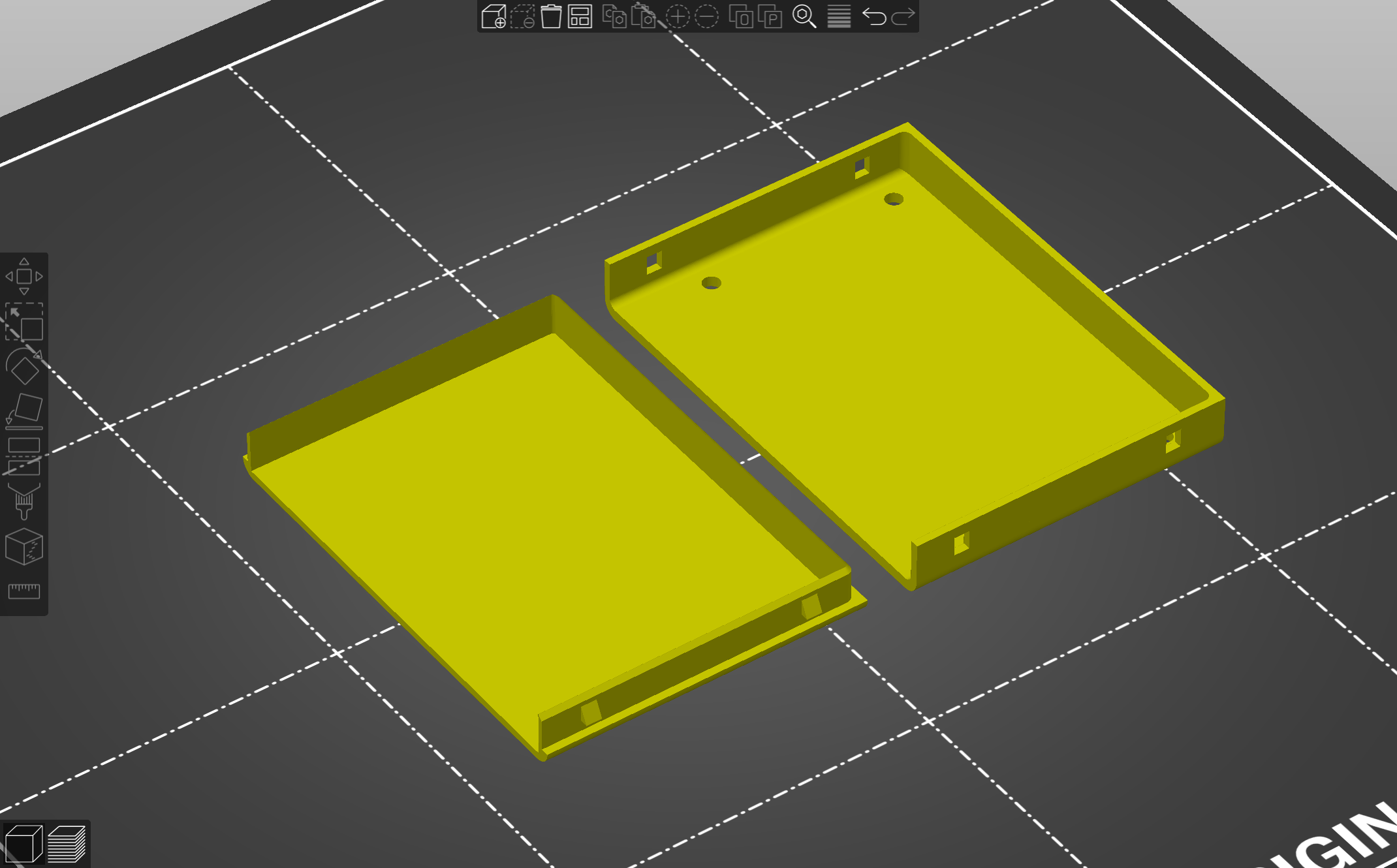Select the Seam painting cube tool
The height and width of the screenshot is (868, 1397).
tap(24, 547)
